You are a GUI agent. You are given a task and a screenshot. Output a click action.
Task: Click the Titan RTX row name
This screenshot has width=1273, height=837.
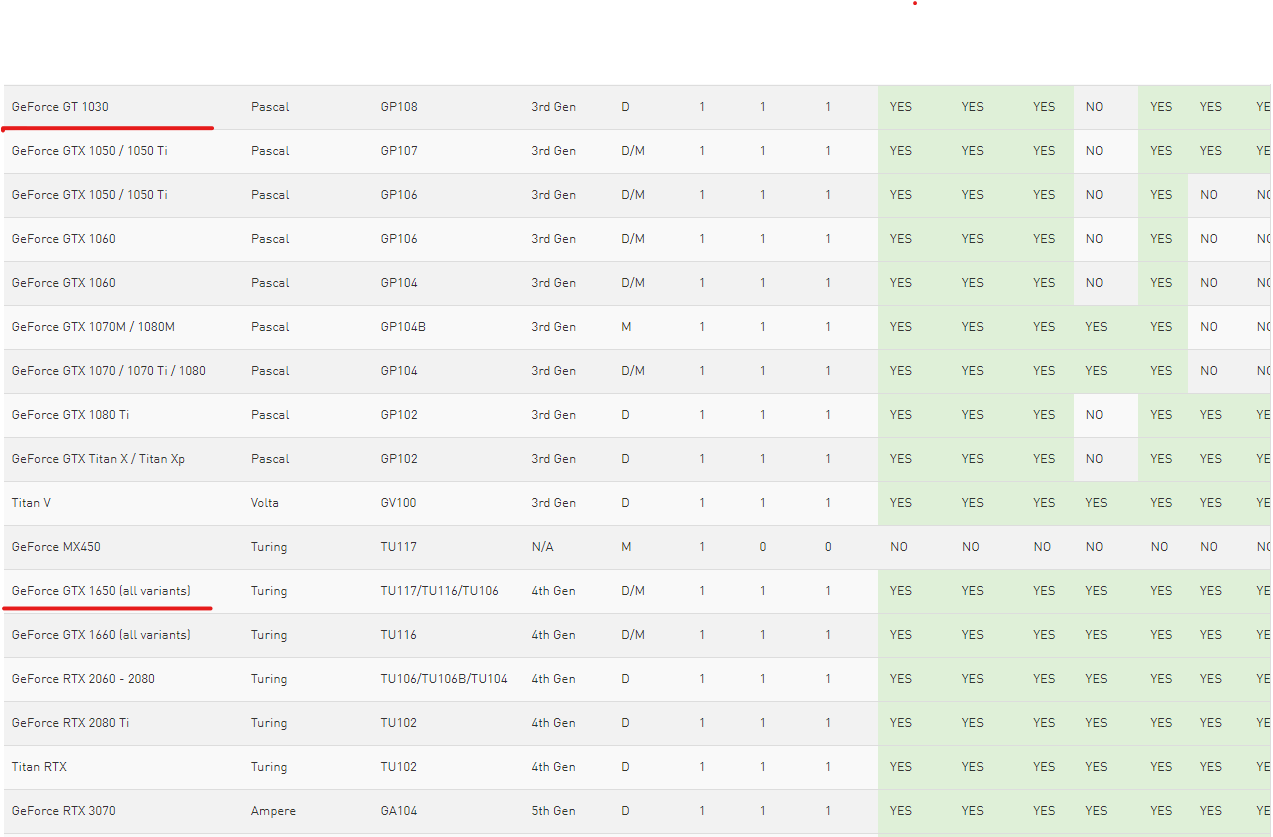(39, 767)
